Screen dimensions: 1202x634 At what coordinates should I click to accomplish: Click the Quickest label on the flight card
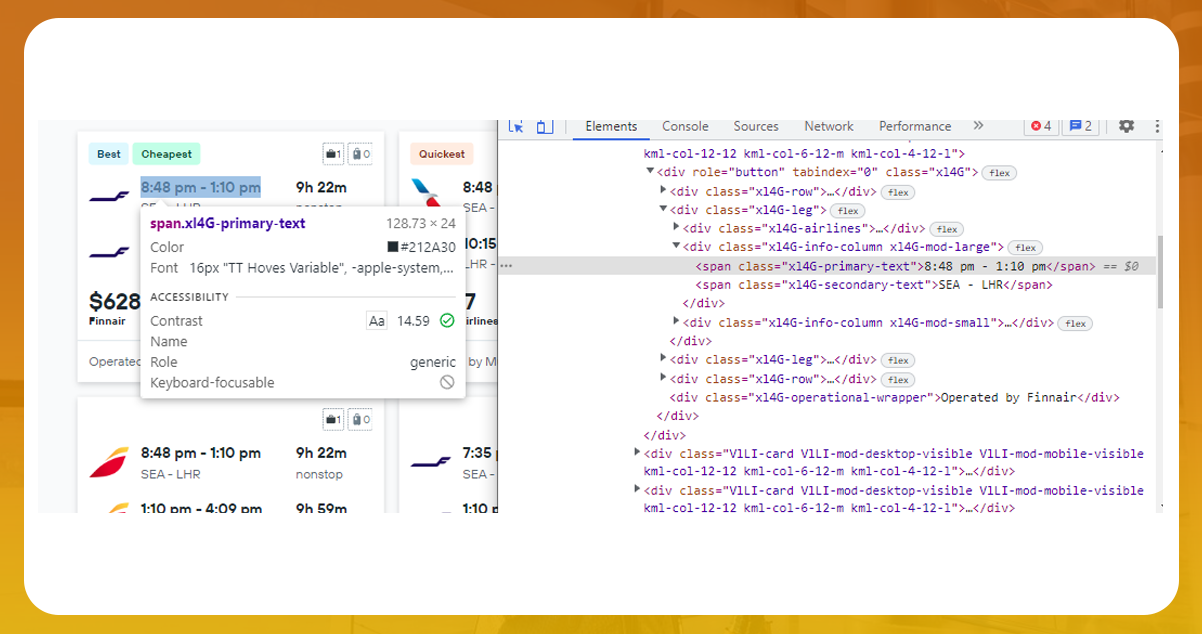click(443, 154)
